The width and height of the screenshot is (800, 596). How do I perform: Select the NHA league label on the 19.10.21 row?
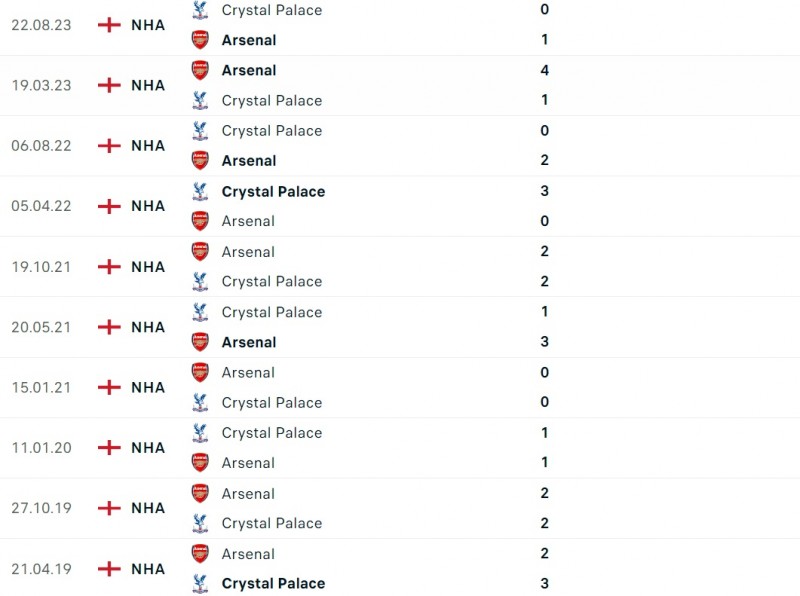[148, 267]
